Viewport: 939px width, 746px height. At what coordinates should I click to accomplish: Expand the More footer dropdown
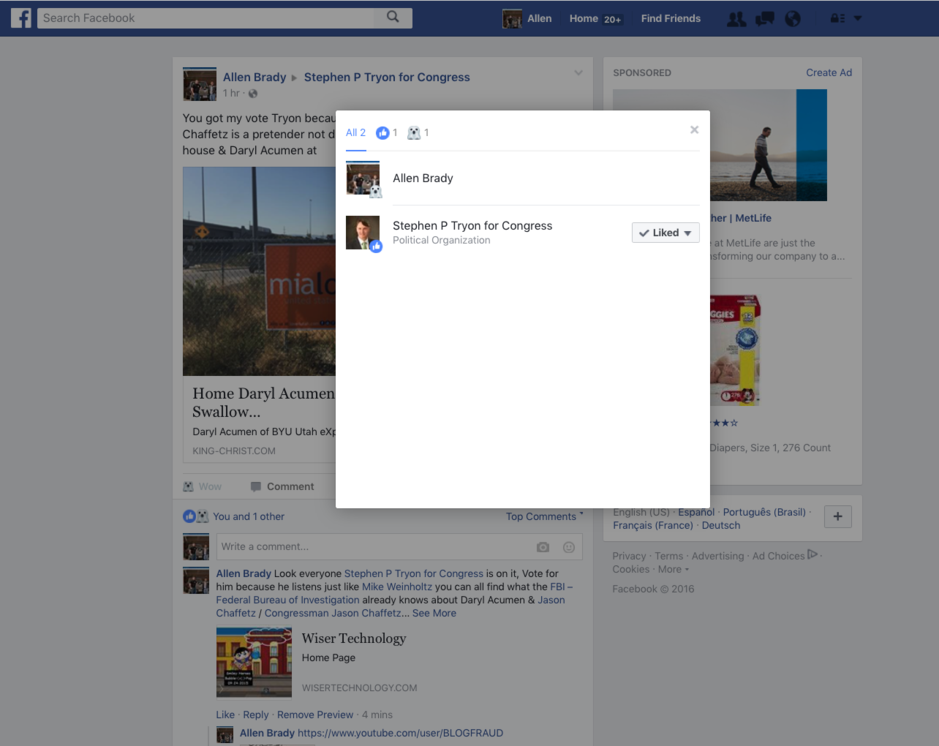click(673, 569)
